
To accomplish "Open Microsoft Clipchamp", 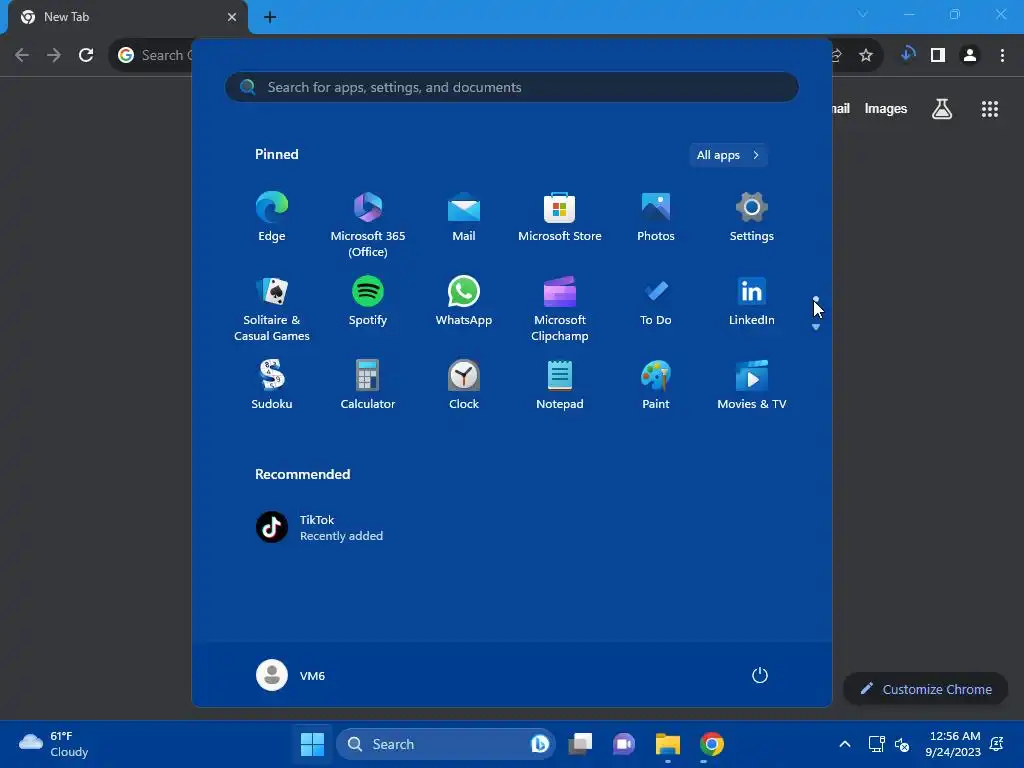I will pyautogui.click(x=560, y=308).
